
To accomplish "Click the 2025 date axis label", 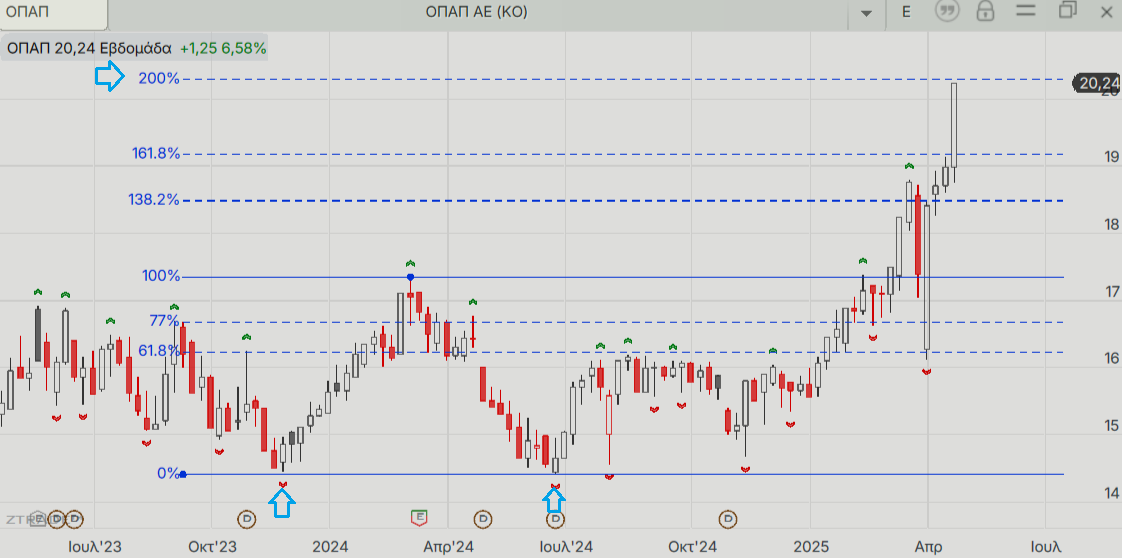I will (x=811, y=547).
